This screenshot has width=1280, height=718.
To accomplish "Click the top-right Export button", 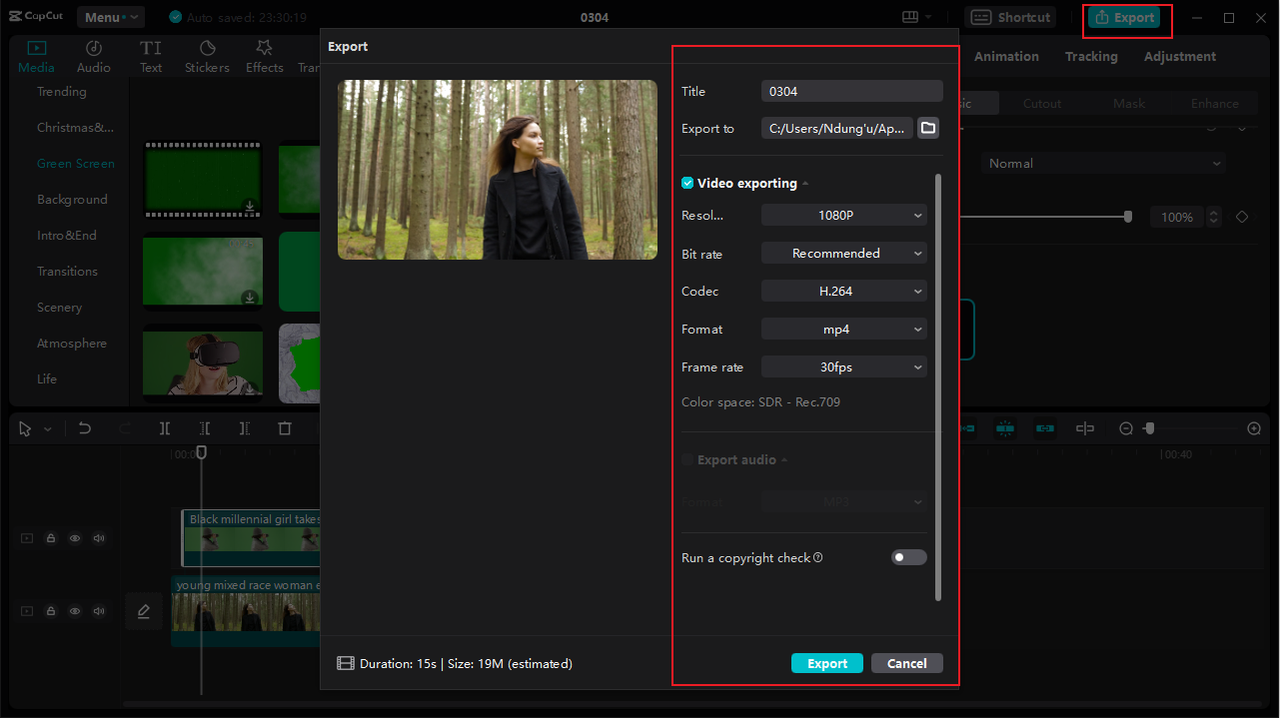I will [1125, 17].
